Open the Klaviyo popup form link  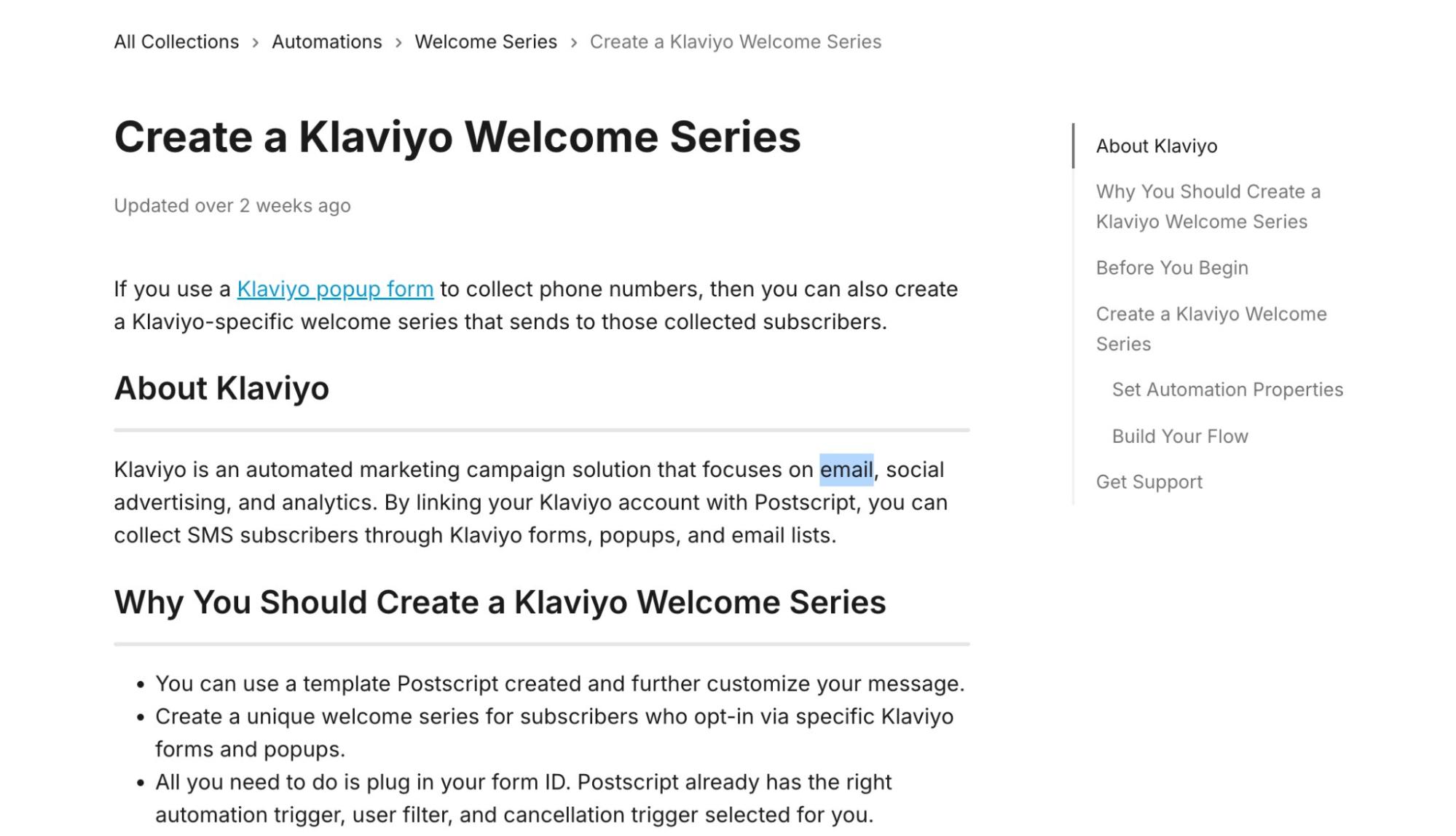[x=335, y=289]
